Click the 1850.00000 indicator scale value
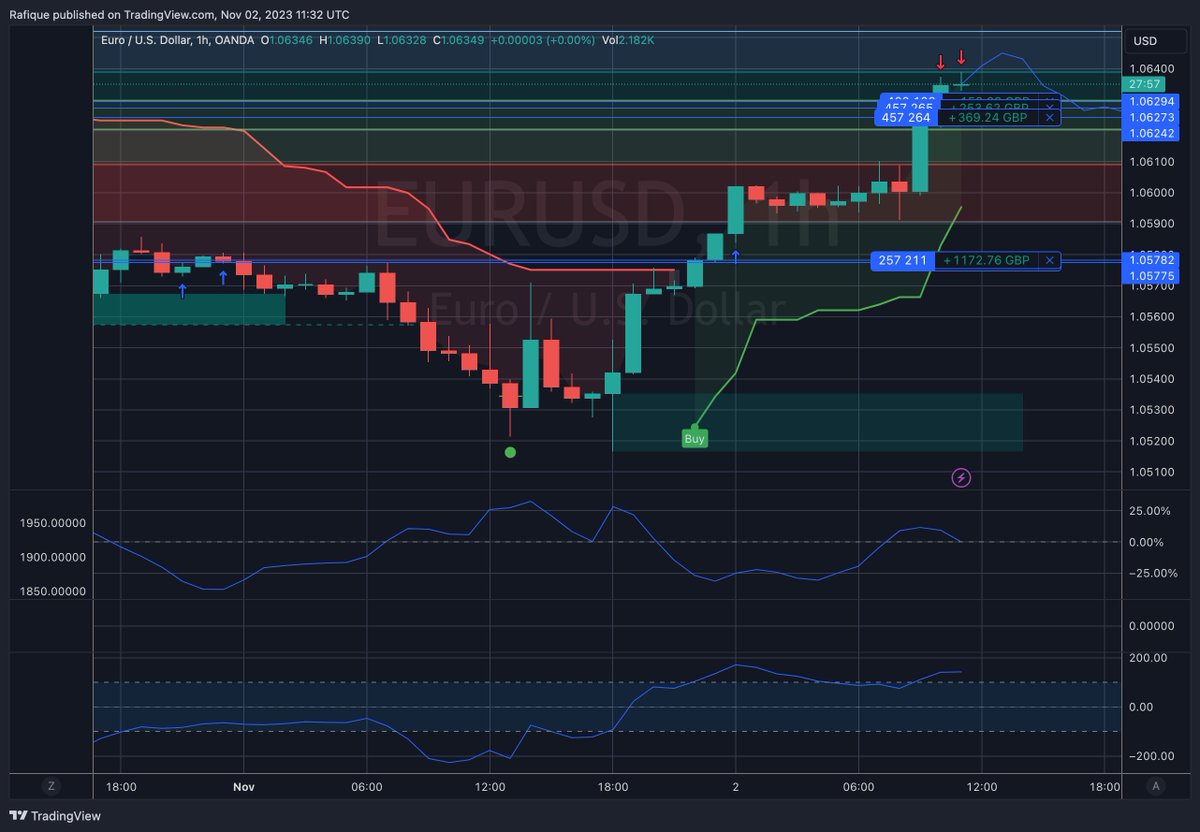 click(x=53, y=591)
